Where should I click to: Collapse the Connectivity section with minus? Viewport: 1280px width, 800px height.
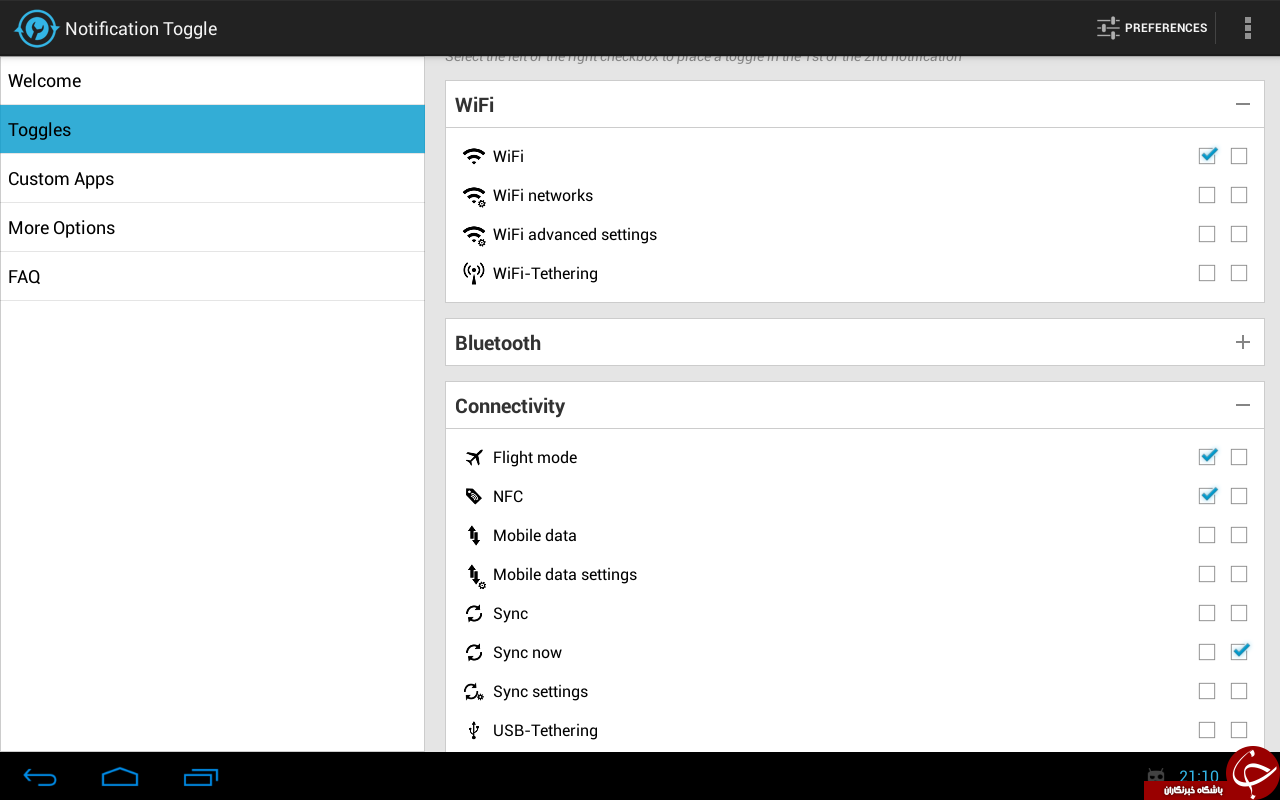coord(1243,405)
